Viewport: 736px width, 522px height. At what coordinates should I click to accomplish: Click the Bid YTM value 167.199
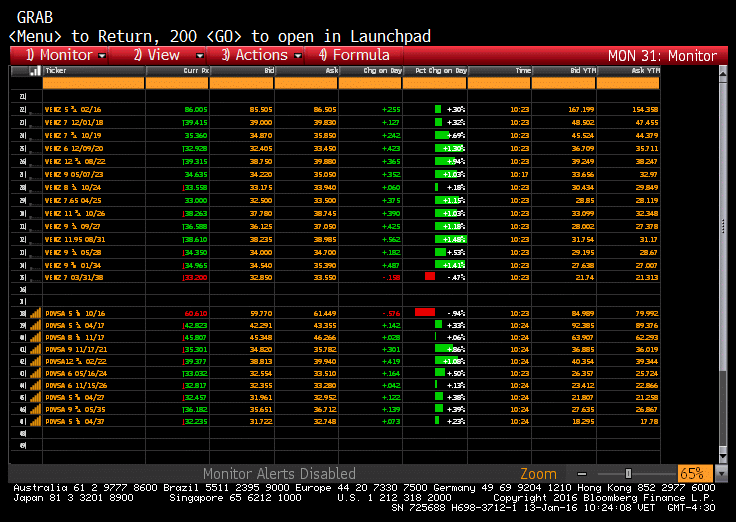[581, 109]
